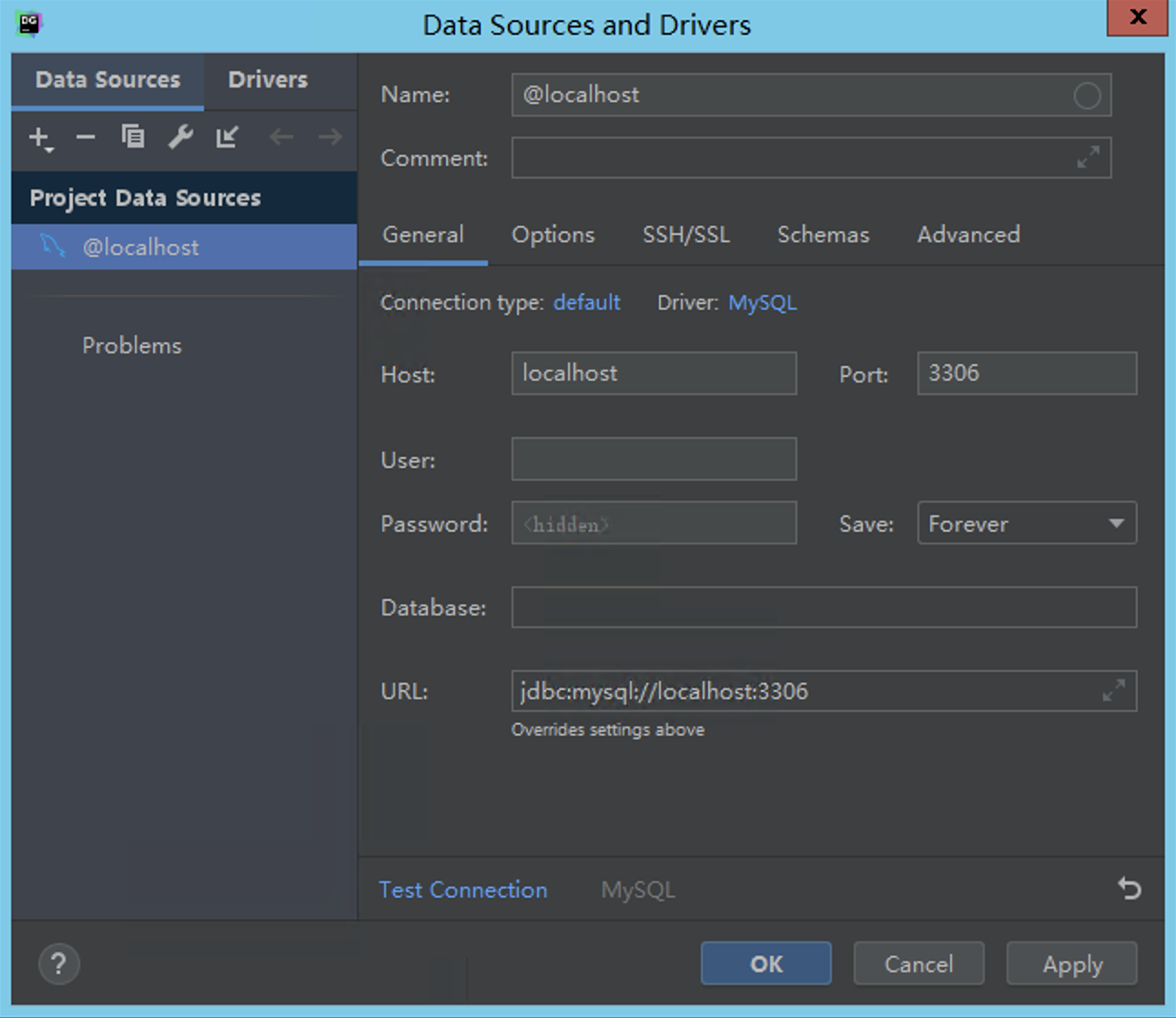The image size is (1176, 1018).
Task: Open the SSH/SSL tab
Action: tap(686, 235)
